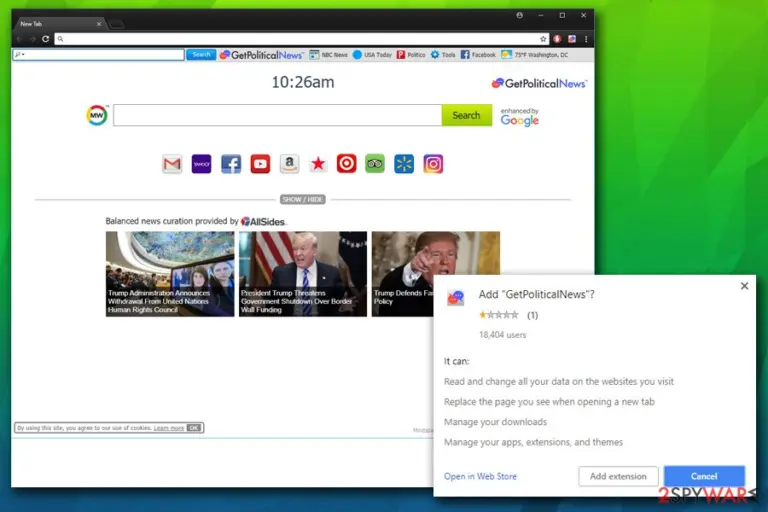Open the Gmail shortcut icon
Image resolution: width=768 pixels, height=512 pixels.
[172, 164]
